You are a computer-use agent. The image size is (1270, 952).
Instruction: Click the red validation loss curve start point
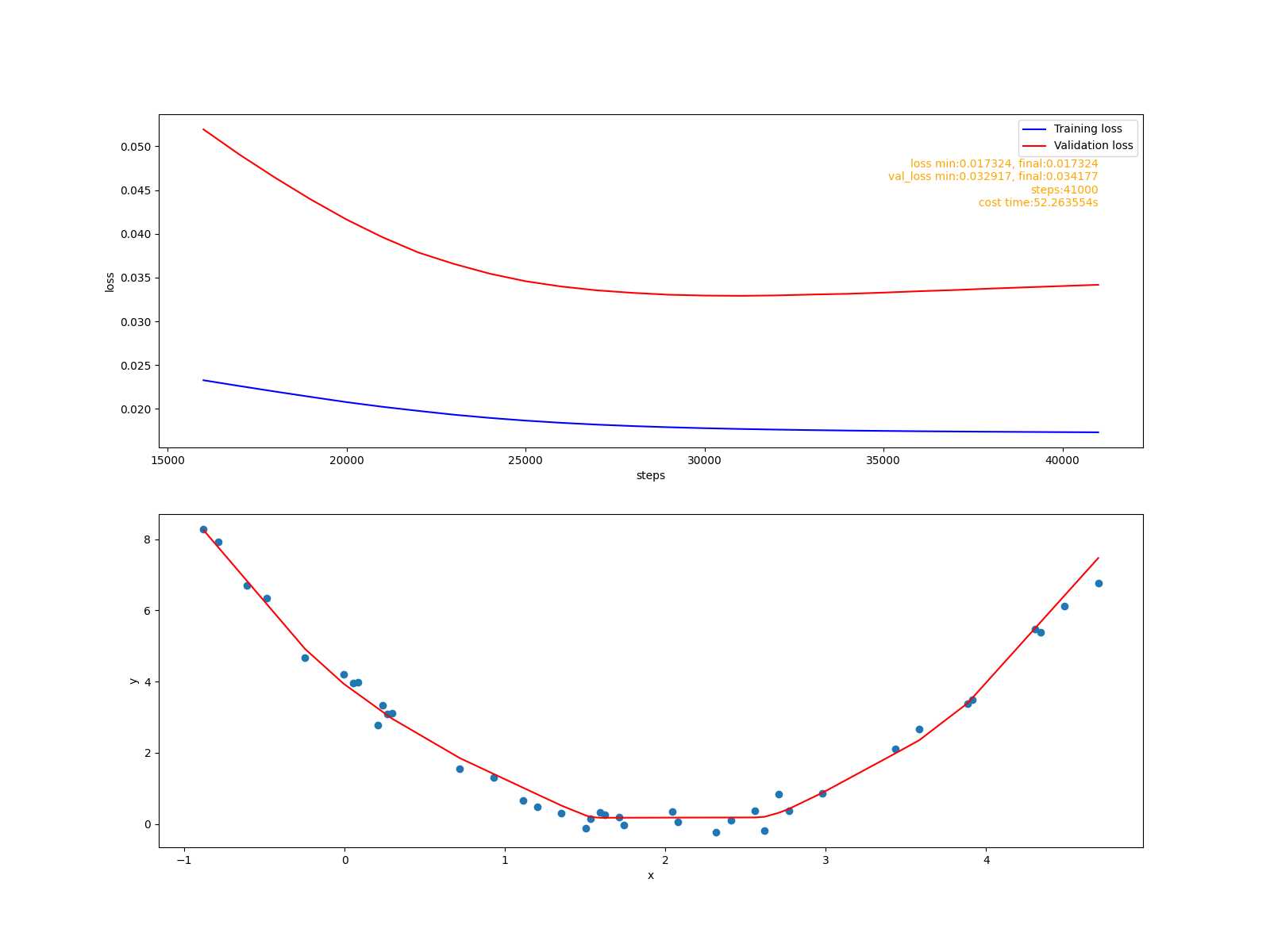204,129
